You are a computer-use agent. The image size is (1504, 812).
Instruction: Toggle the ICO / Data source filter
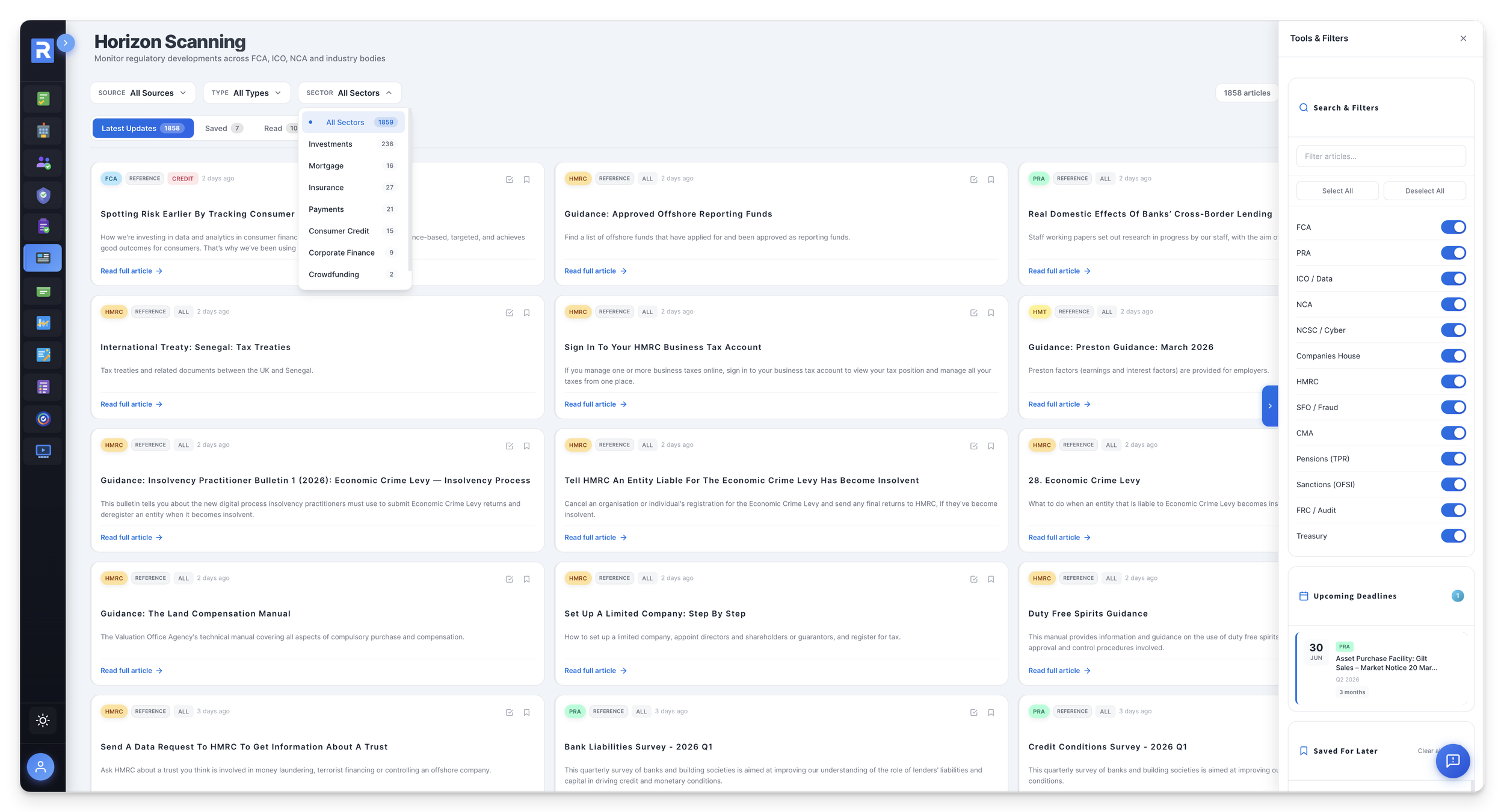[1453, 278]
